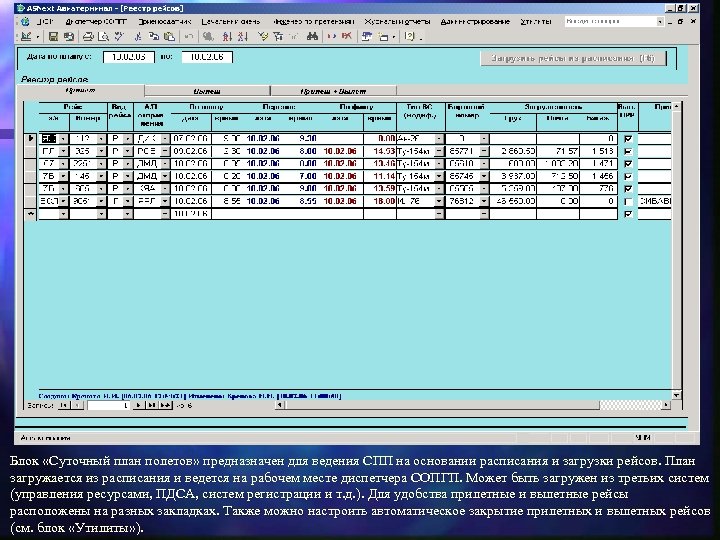
Task: Click the horizontal scrollbar right arrow
Action: pos(666,405)
